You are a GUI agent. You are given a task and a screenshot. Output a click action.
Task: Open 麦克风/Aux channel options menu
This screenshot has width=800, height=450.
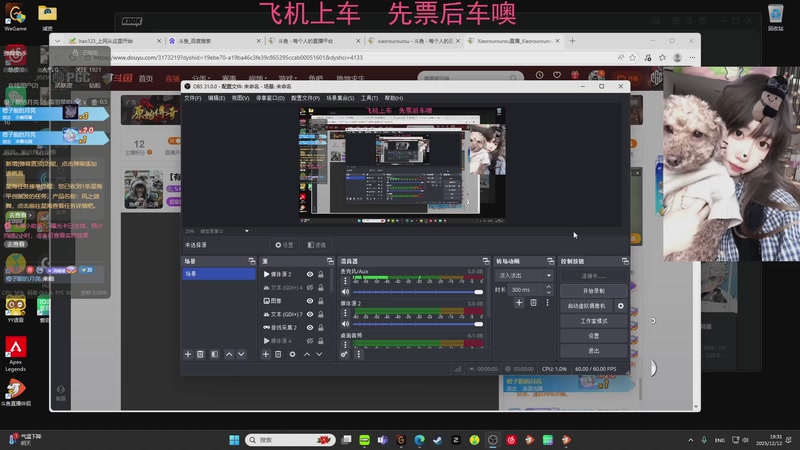click(x=345, y=281)
